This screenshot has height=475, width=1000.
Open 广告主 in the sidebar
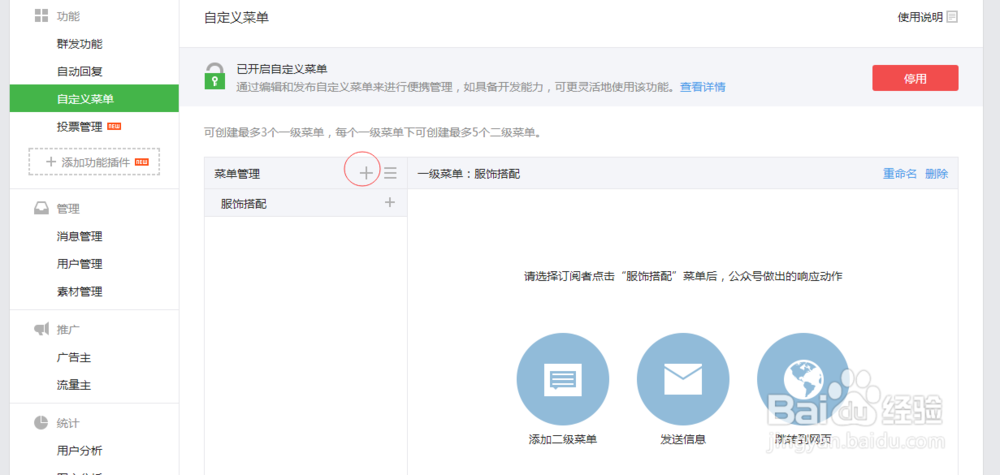[74, 358]
